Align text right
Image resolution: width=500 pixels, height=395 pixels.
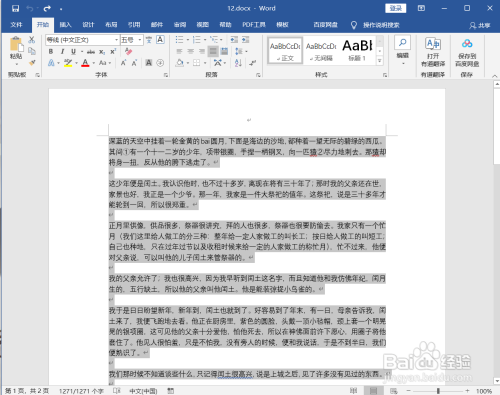click(x=202, y=51)
